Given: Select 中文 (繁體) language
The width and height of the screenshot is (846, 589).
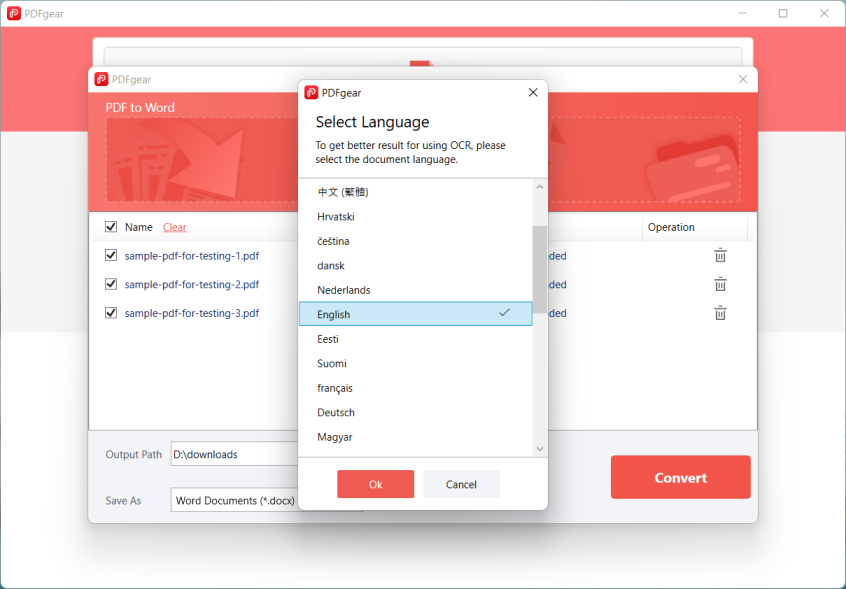Looking at the screenshot, I should [415, 192].
